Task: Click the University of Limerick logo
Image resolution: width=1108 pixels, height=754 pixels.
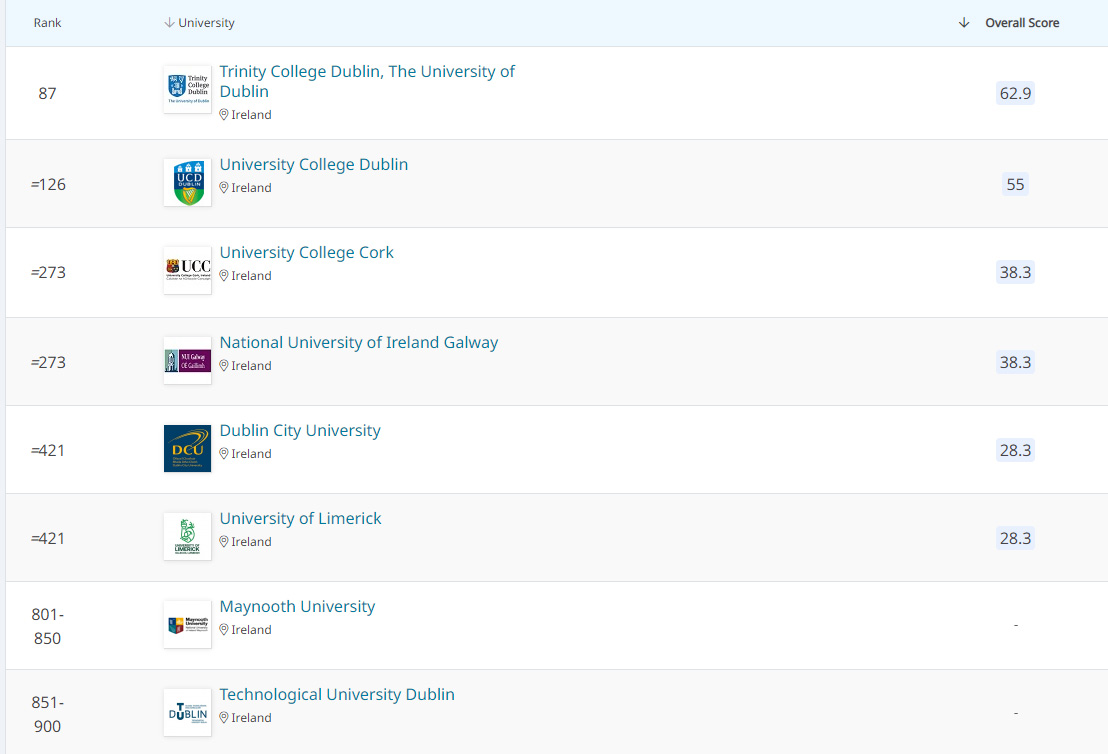Action: tap(187, 536)
